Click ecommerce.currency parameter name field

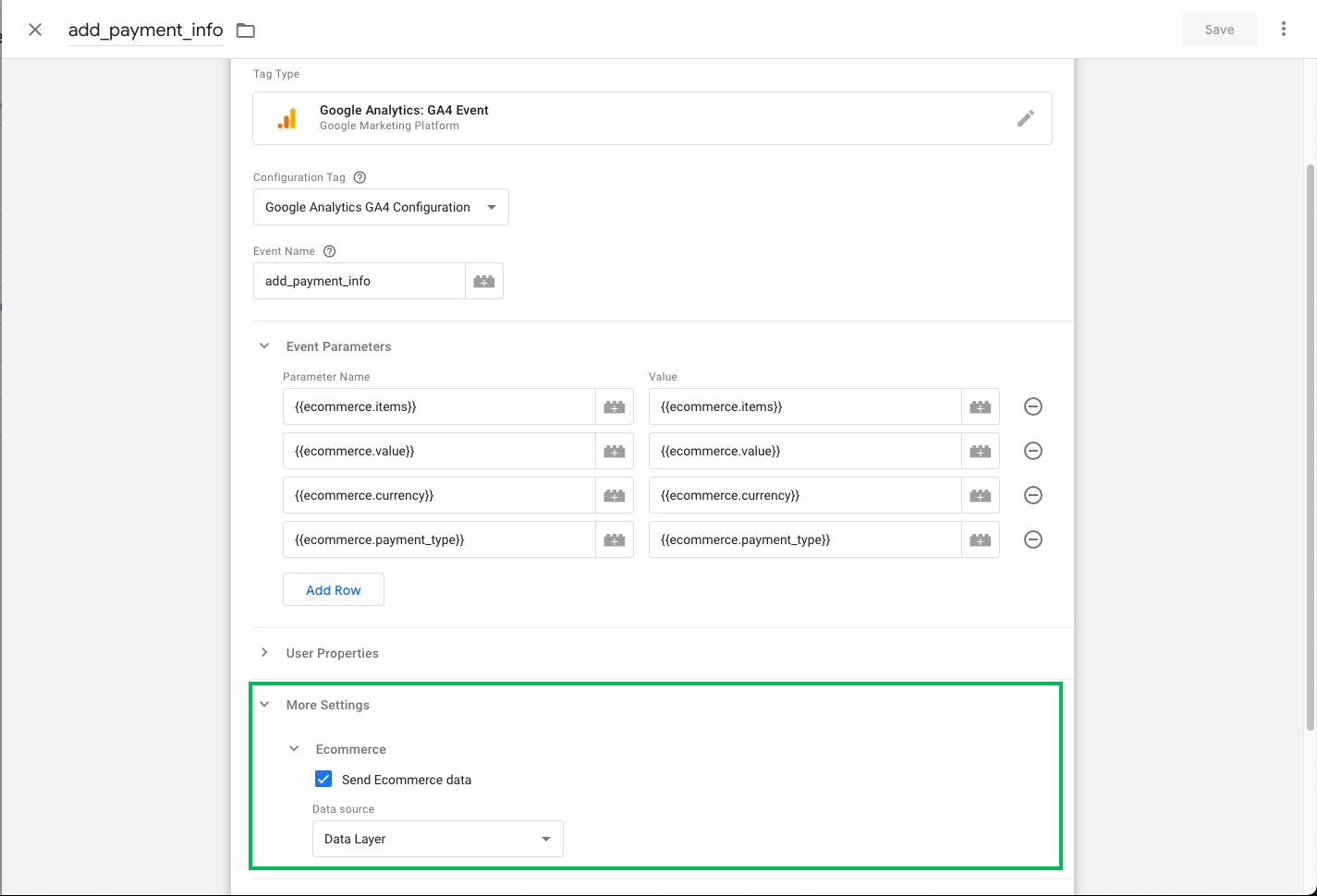coord(439,495)
